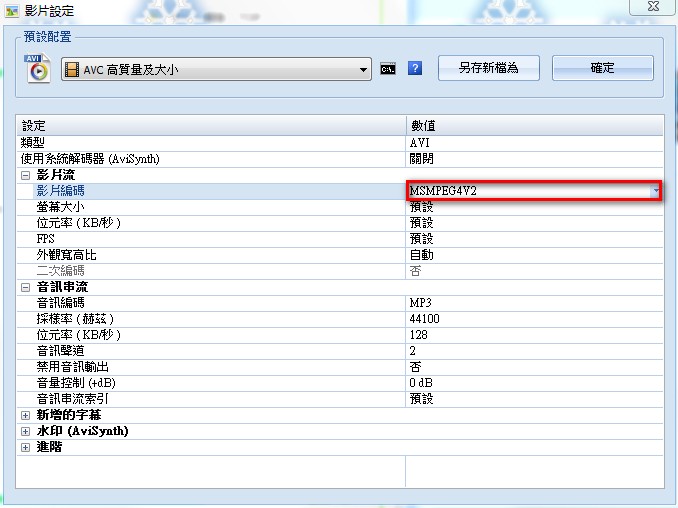Open the AVC 高質量及大小 preset dropdown
This screenshot has height=508, width=678.
pos(216,69)
